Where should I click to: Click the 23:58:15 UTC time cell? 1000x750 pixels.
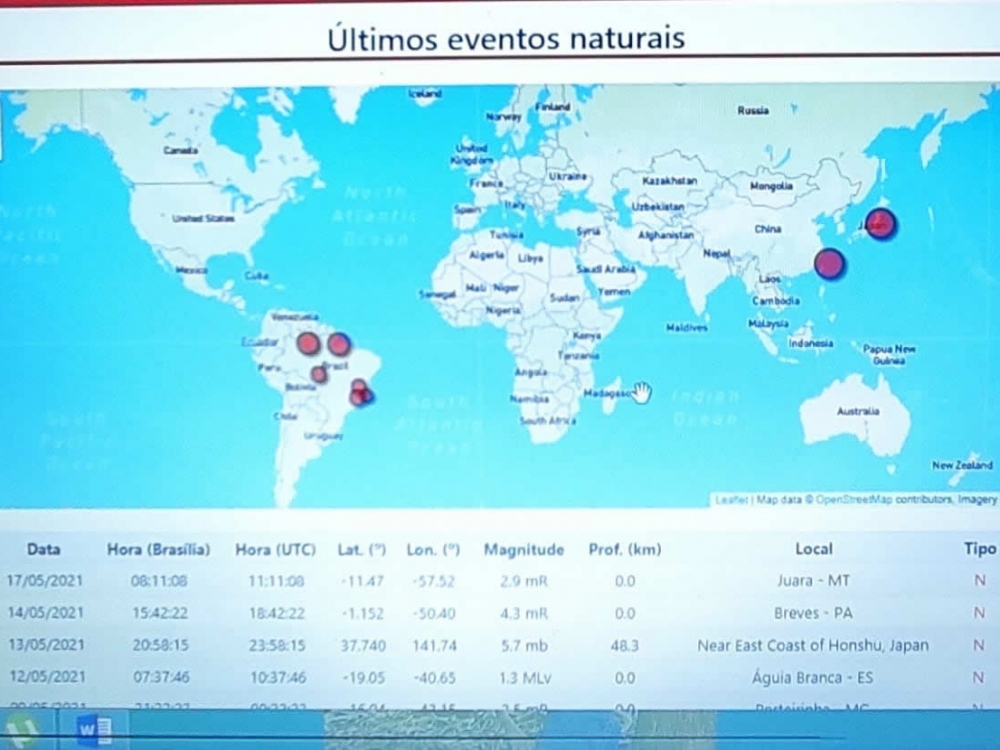click(277, 645)
